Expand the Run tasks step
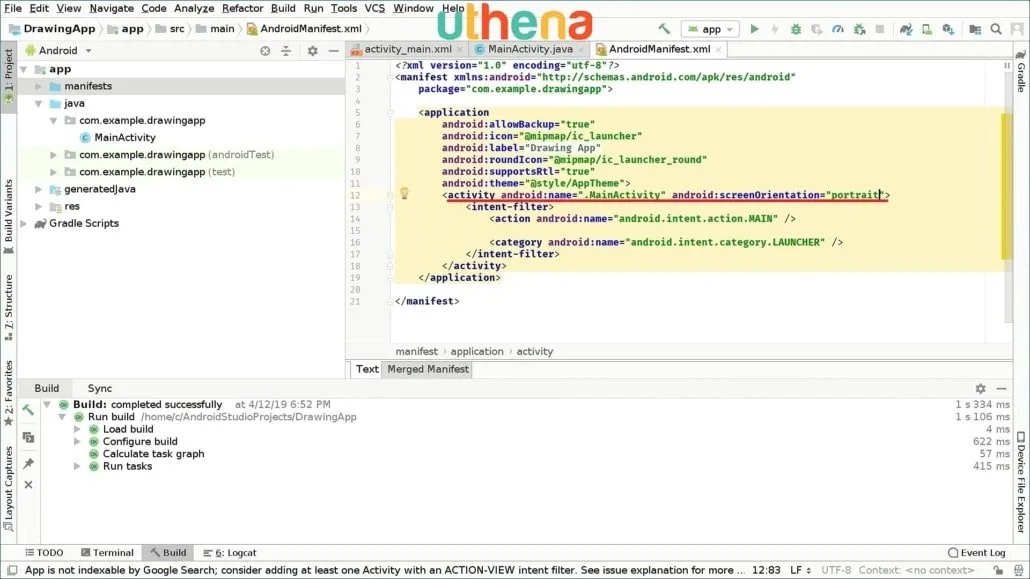The height and width of the screenshot is (579, 1030). tap(77, 467)
